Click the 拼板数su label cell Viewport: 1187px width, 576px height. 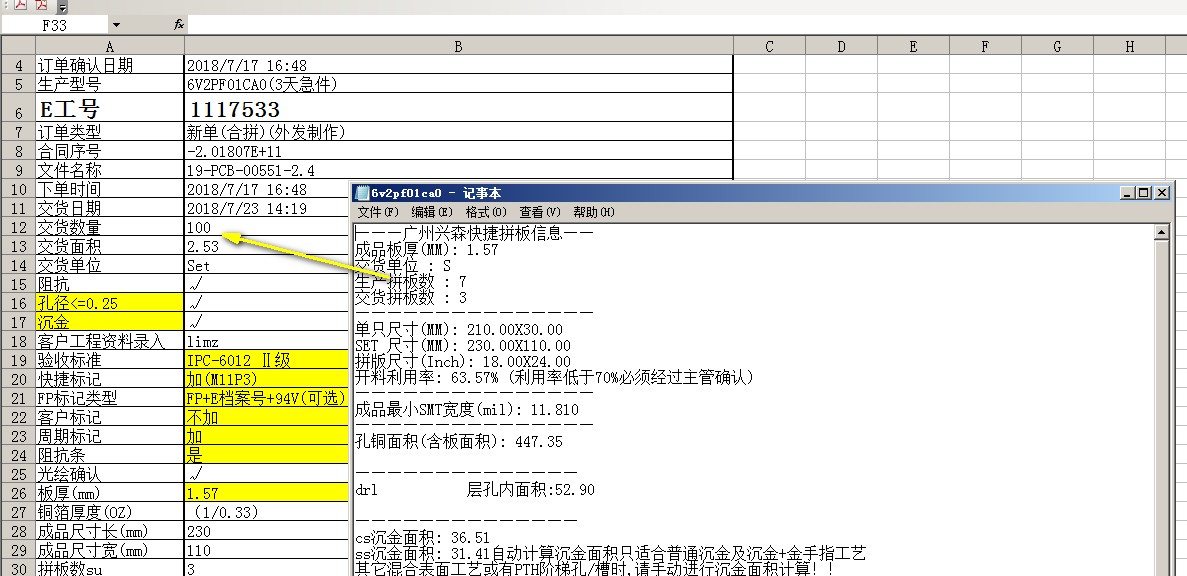109,568
